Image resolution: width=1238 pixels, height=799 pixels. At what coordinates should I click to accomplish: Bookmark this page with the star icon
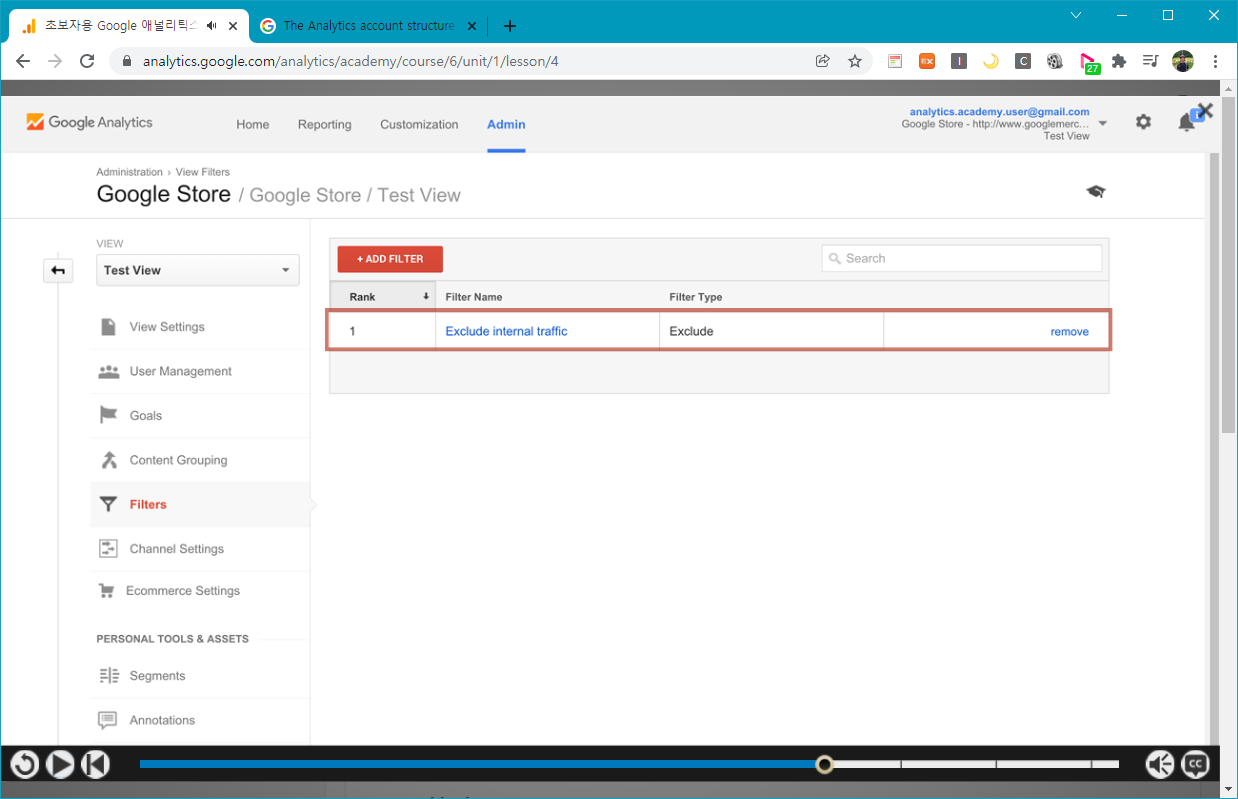(855, 61)
